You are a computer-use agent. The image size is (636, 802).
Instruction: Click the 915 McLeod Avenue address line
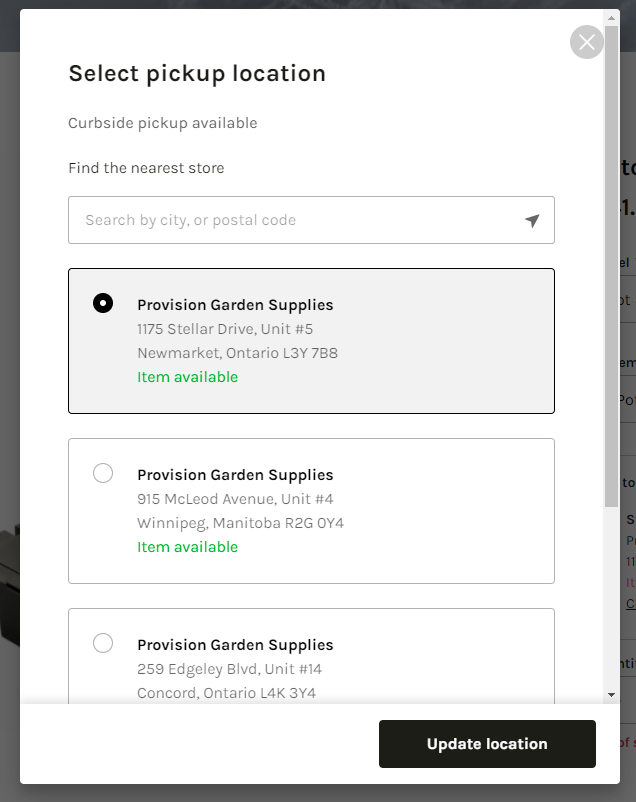pos(235,499)
